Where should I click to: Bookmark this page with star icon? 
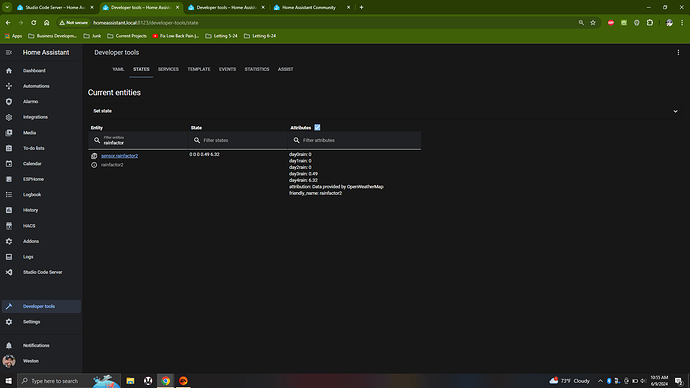(593, 22)
